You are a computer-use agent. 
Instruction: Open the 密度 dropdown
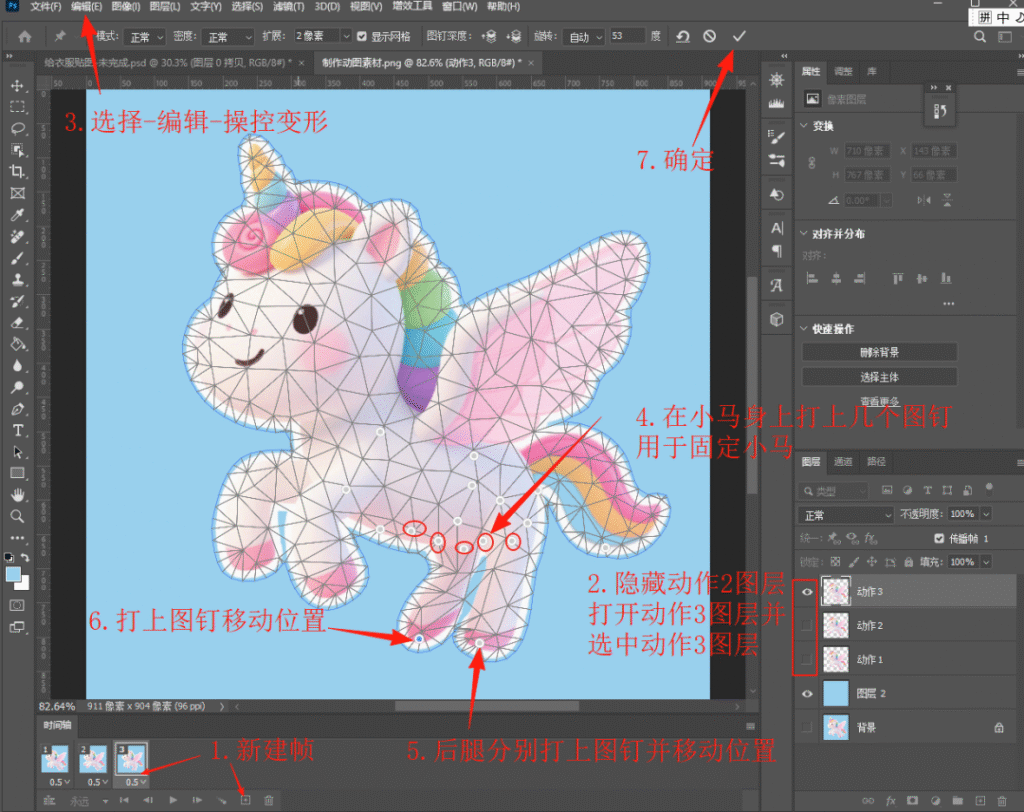point(227,37)
